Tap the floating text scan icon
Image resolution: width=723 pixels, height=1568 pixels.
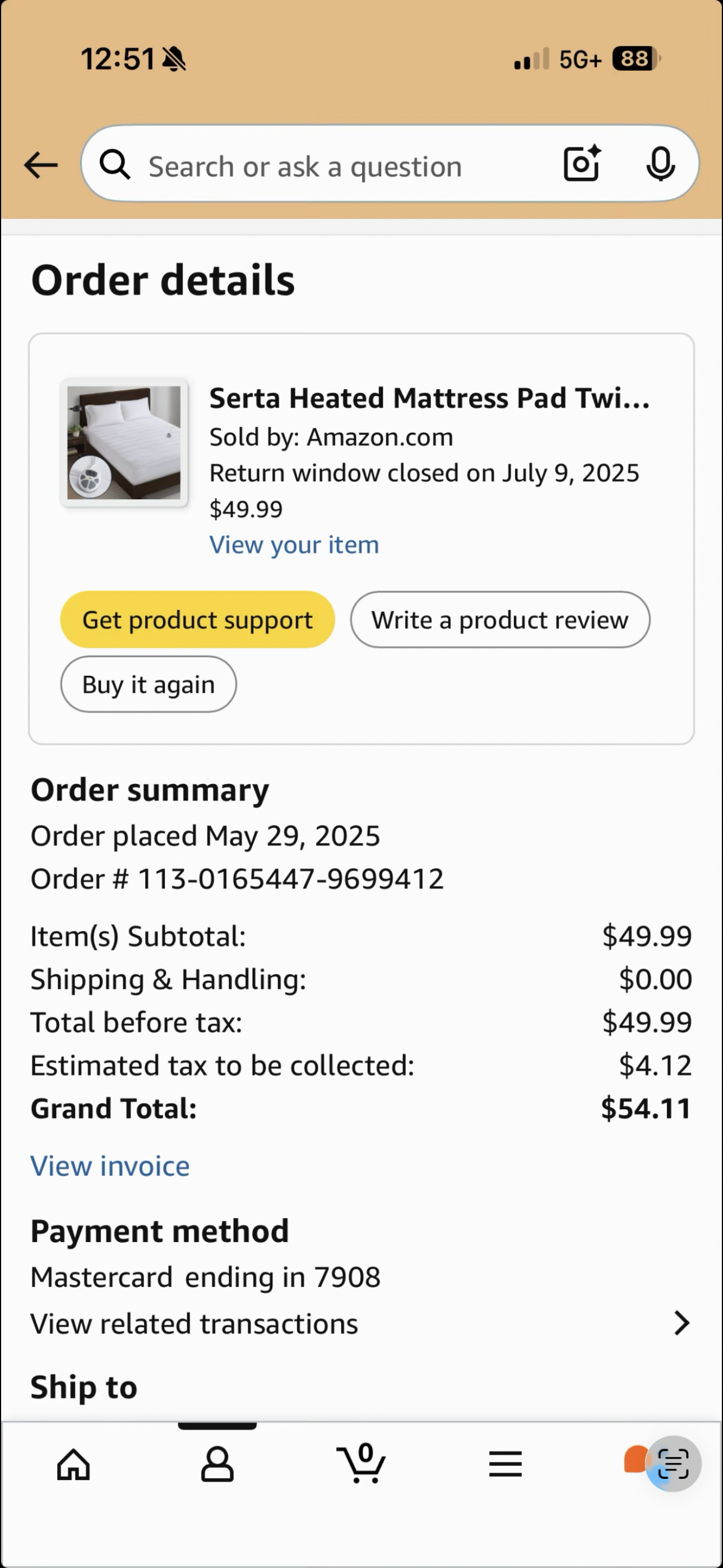click(x=673, y=1464)
